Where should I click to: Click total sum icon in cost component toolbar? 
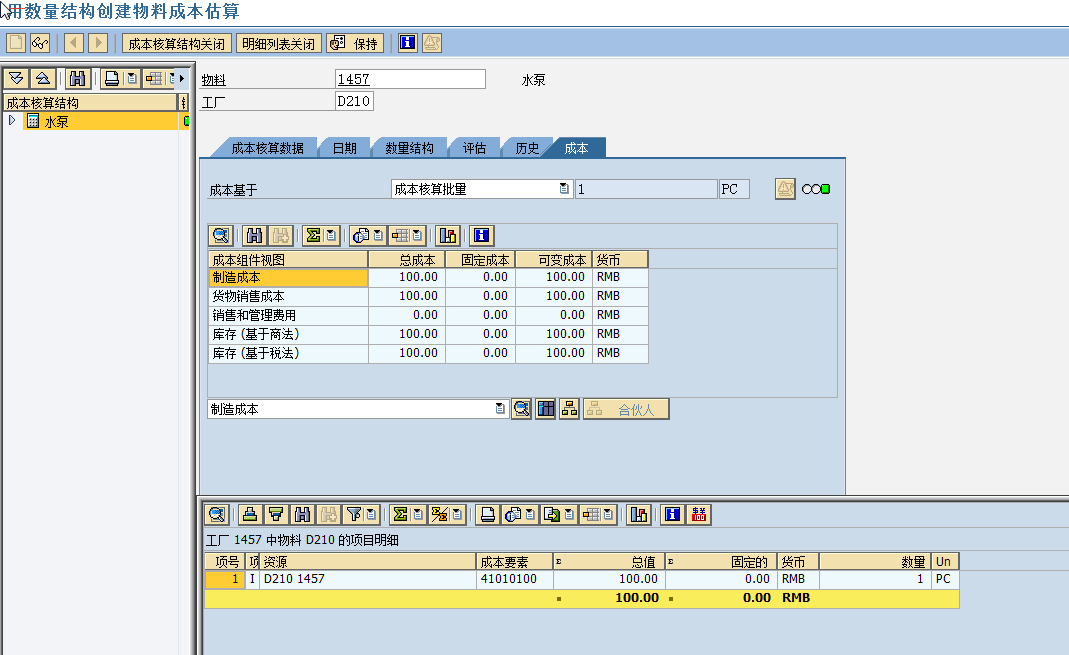[x=313, y=235]
